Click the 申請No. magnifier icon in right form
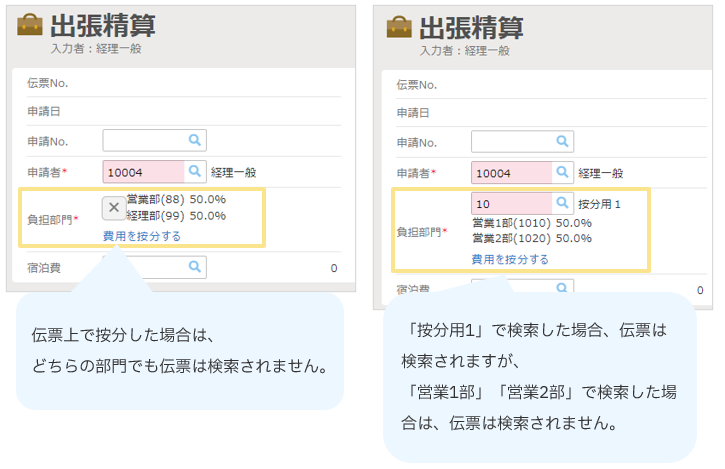Viewport: 725px width, 469px height. 564,140
